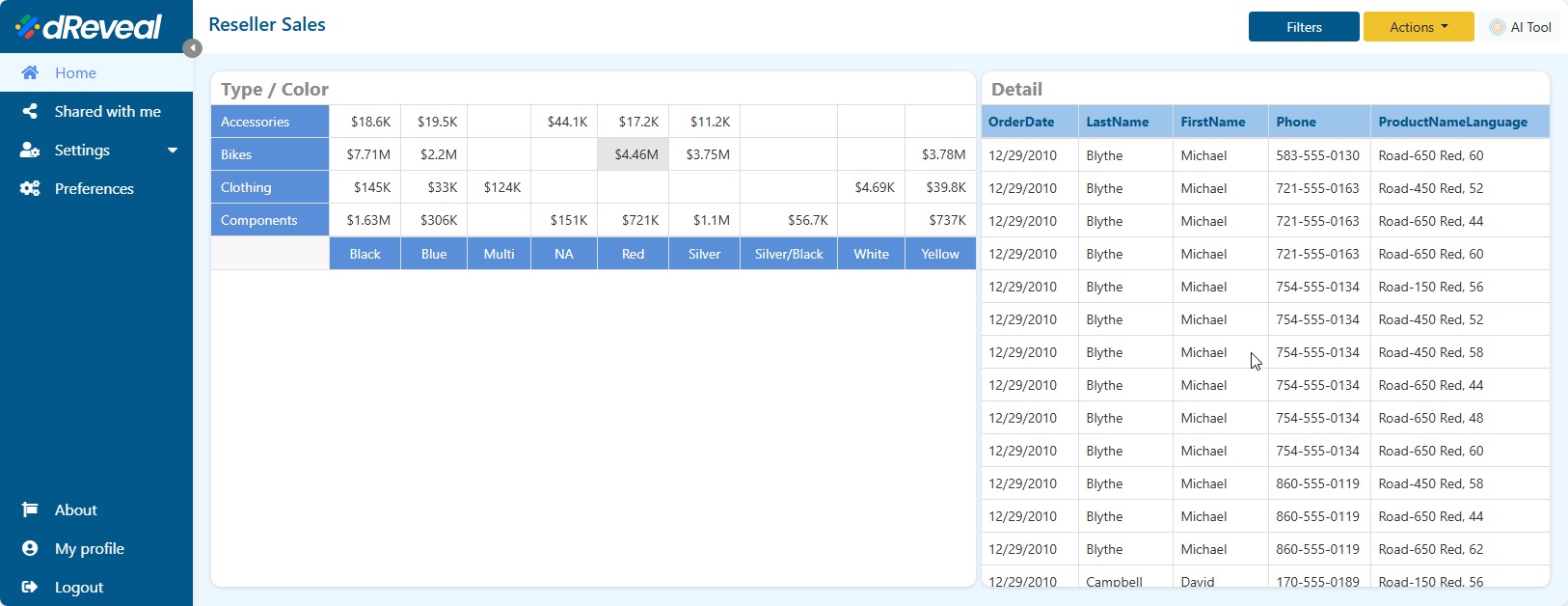
Task: Click the AI Tool circle icon
Action: [x=1498, y=27]
